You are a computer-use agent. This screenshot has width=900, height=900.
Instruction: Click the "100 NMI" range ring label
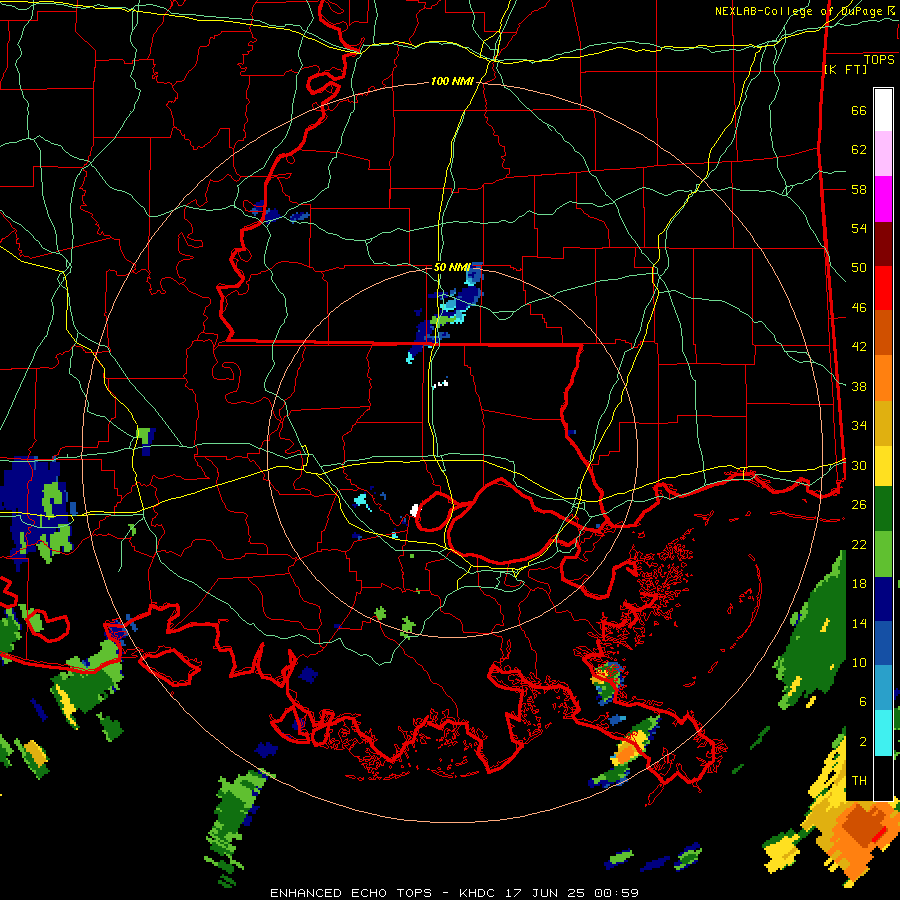pyautogui.click(x=452, y=82)
